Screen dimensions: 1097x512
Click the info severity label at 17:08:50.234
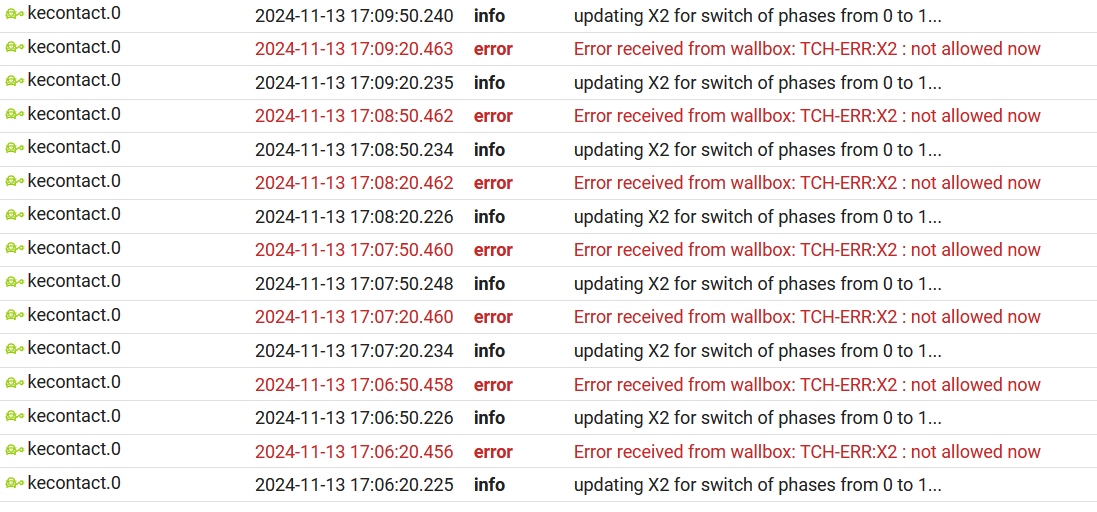489,150
